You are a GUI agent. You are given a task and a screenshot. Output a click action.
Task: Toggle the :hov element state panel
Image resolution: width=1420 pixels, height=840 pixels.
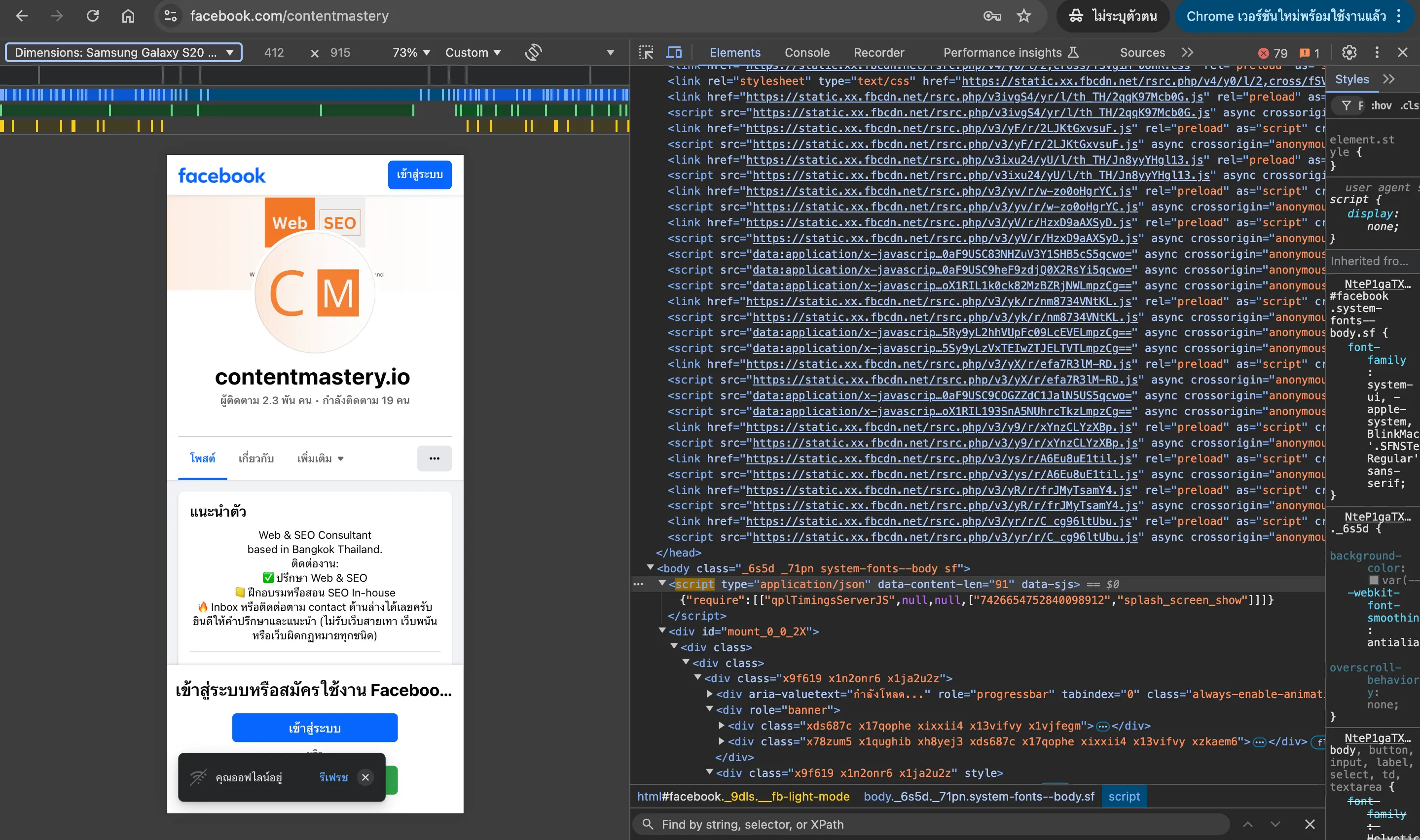[x=1381, y=105]
